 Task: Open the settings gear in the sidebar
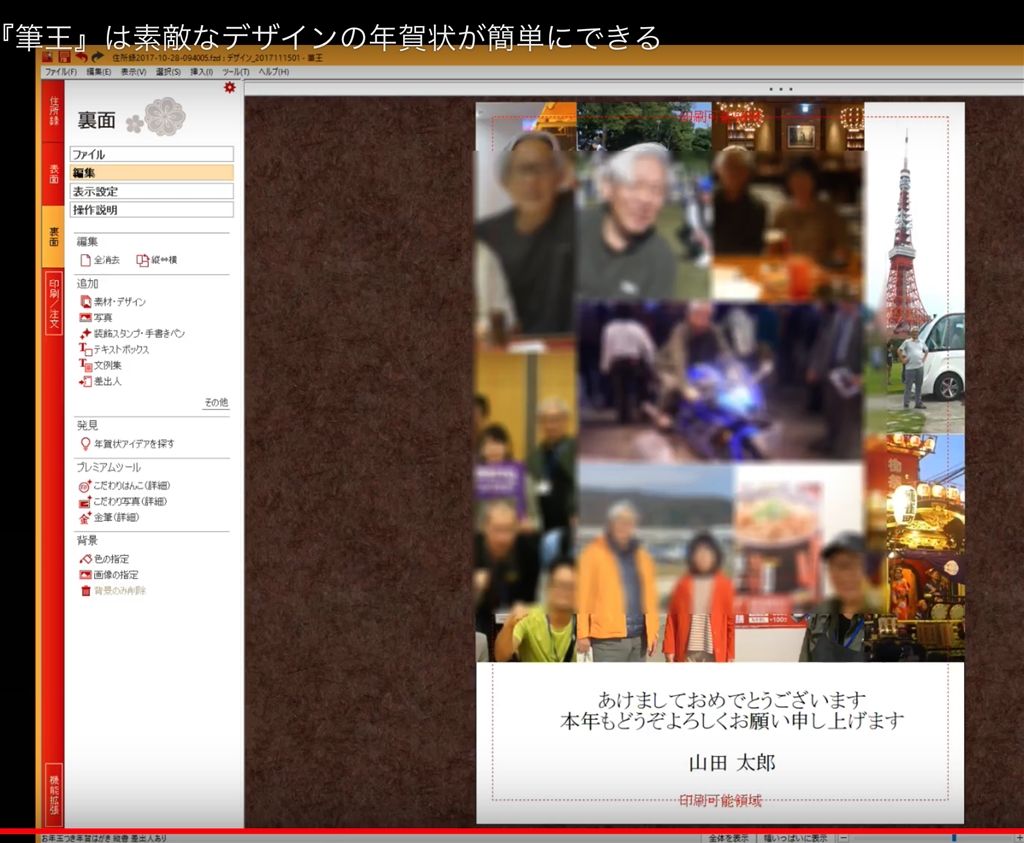[x=230, y=88]
